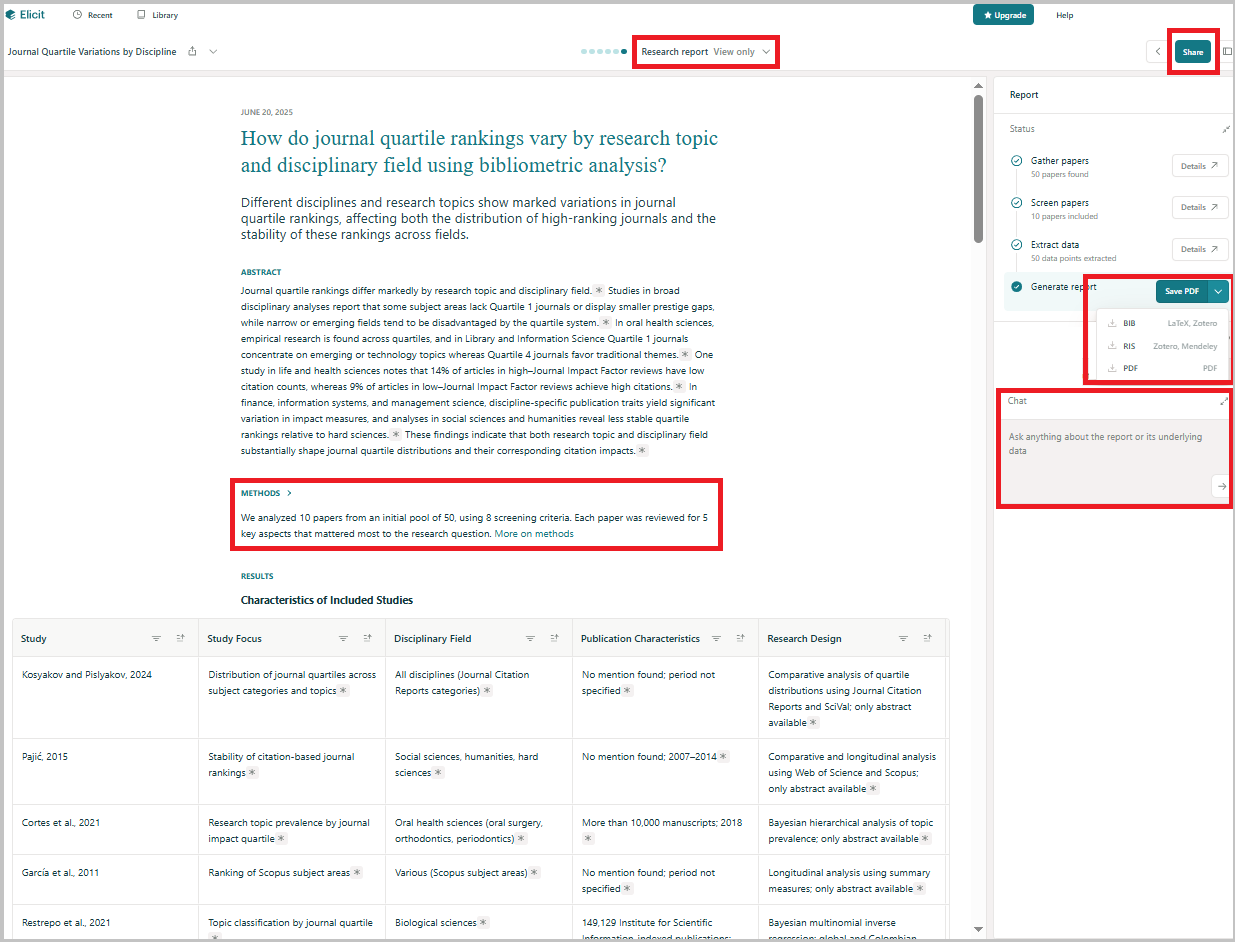
Task: Open the Library page
Action: pos(158,15)
